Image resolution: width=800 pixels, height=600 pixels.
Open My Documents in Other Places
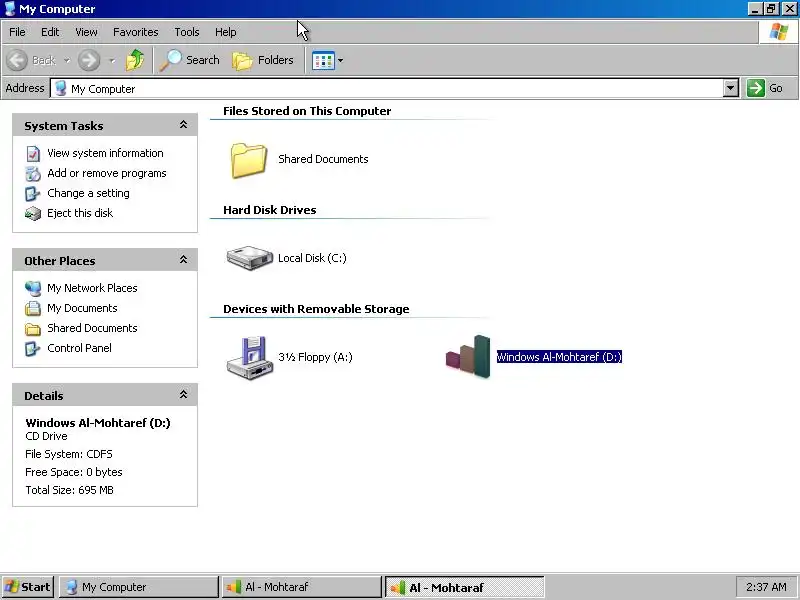82,308
